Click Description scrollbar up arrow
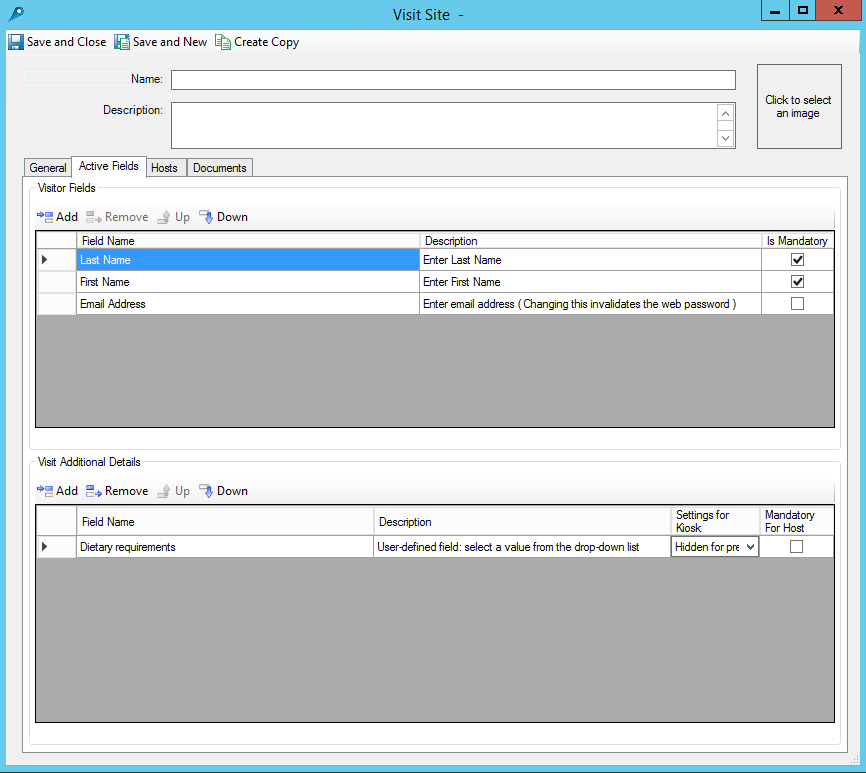 pos(726,114)
